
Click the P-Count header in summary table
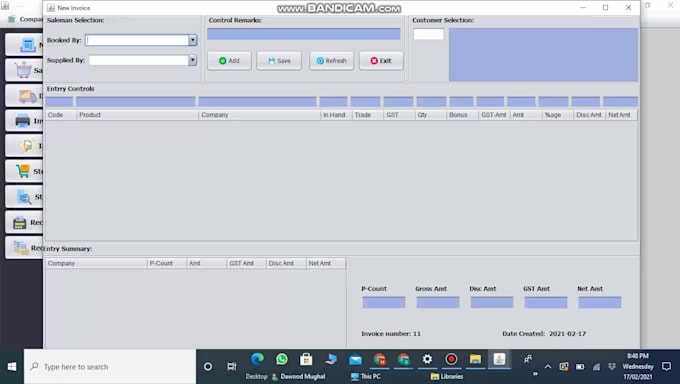pyautogui.click(x=167, y=263)
